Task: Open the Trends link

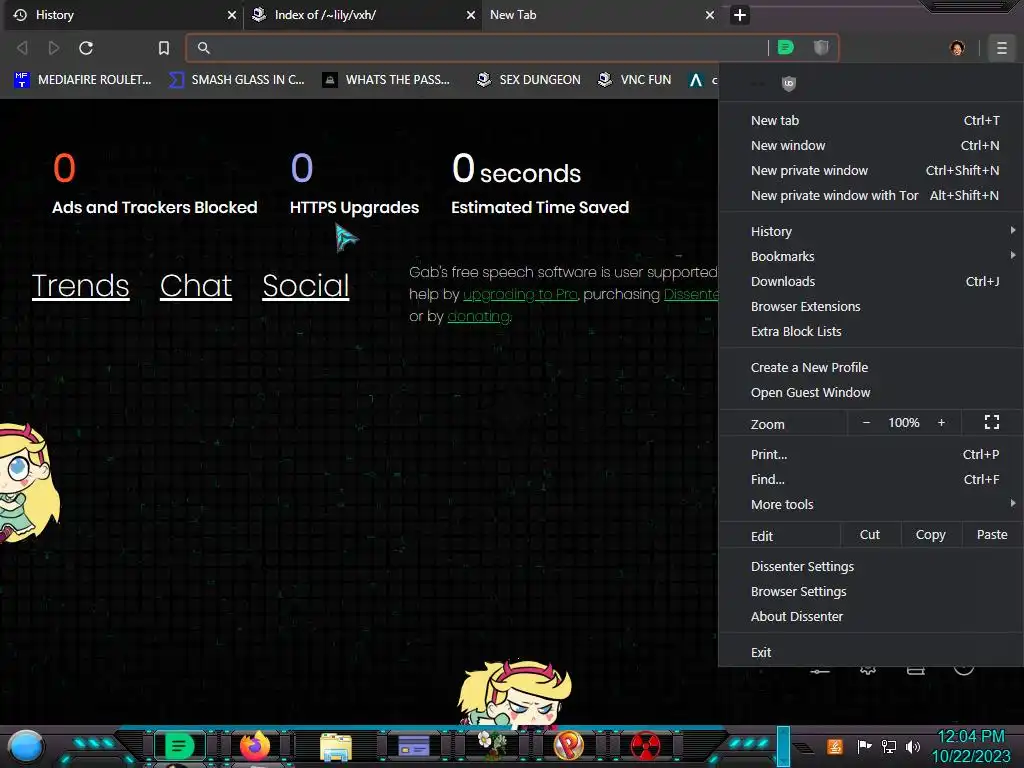Action: (x=80, y=286)
